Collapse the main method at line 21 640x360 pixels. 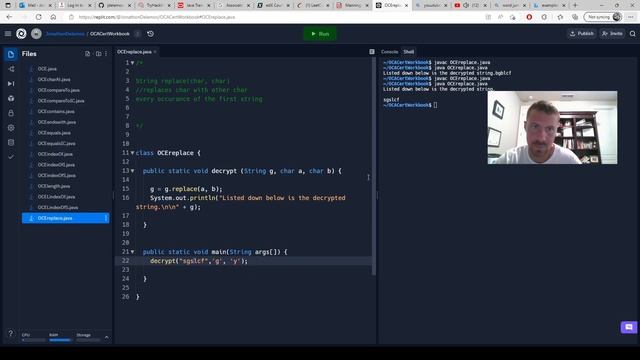point(132,252)
